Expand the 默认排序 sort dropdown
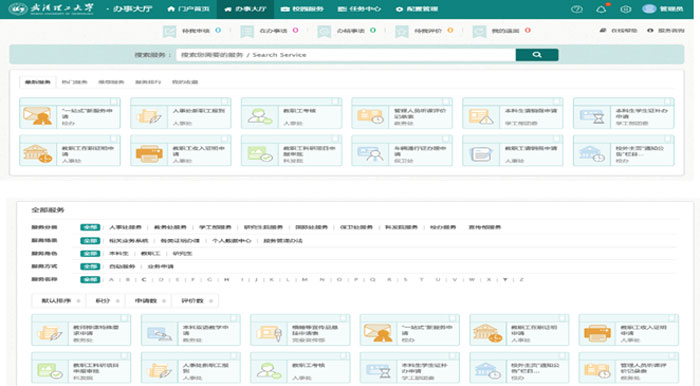 [x=60, y=301]
